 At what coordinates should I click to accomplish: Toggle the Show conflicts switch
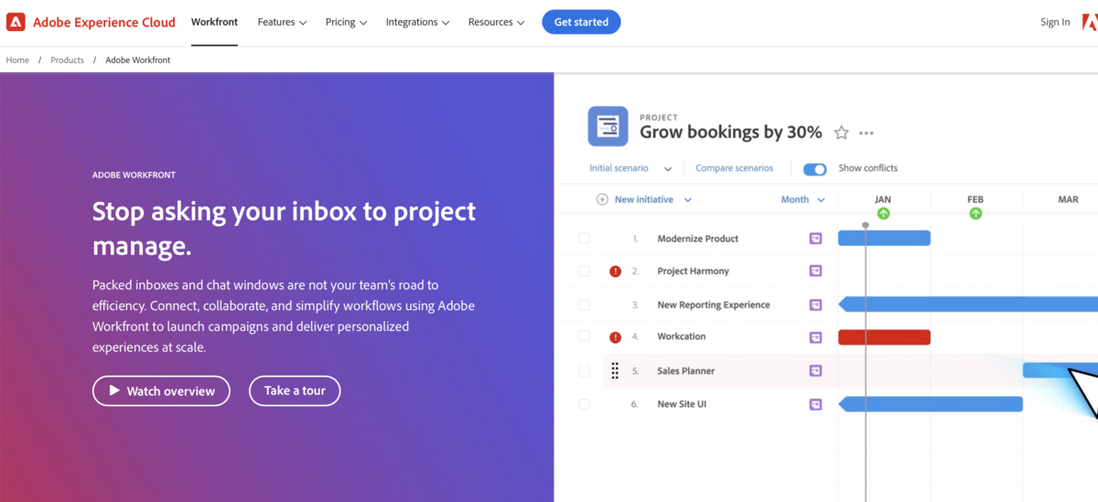point(815,169)
